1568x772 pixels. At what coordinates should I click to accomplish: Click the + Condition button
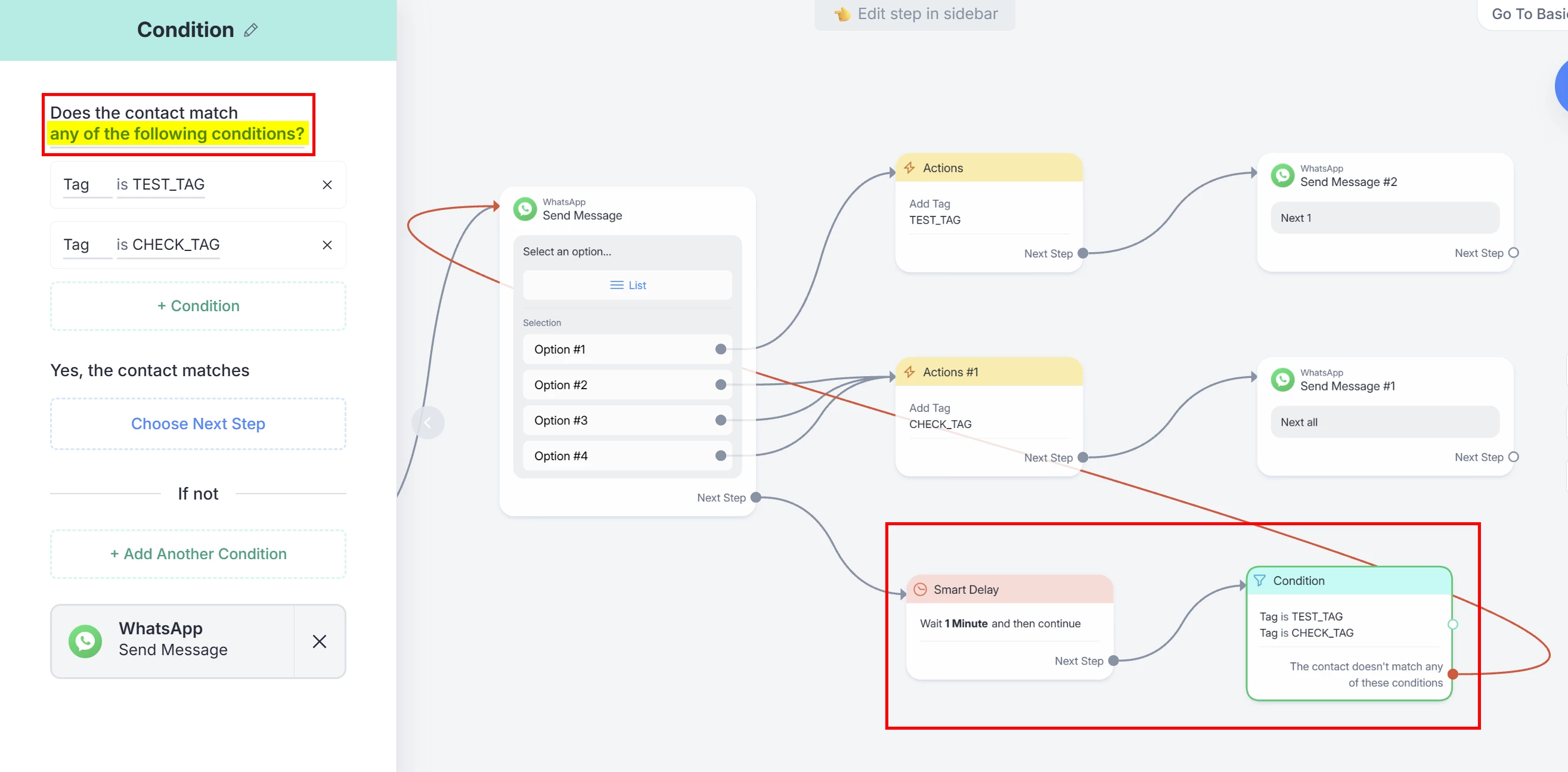[x=199, y=306]
